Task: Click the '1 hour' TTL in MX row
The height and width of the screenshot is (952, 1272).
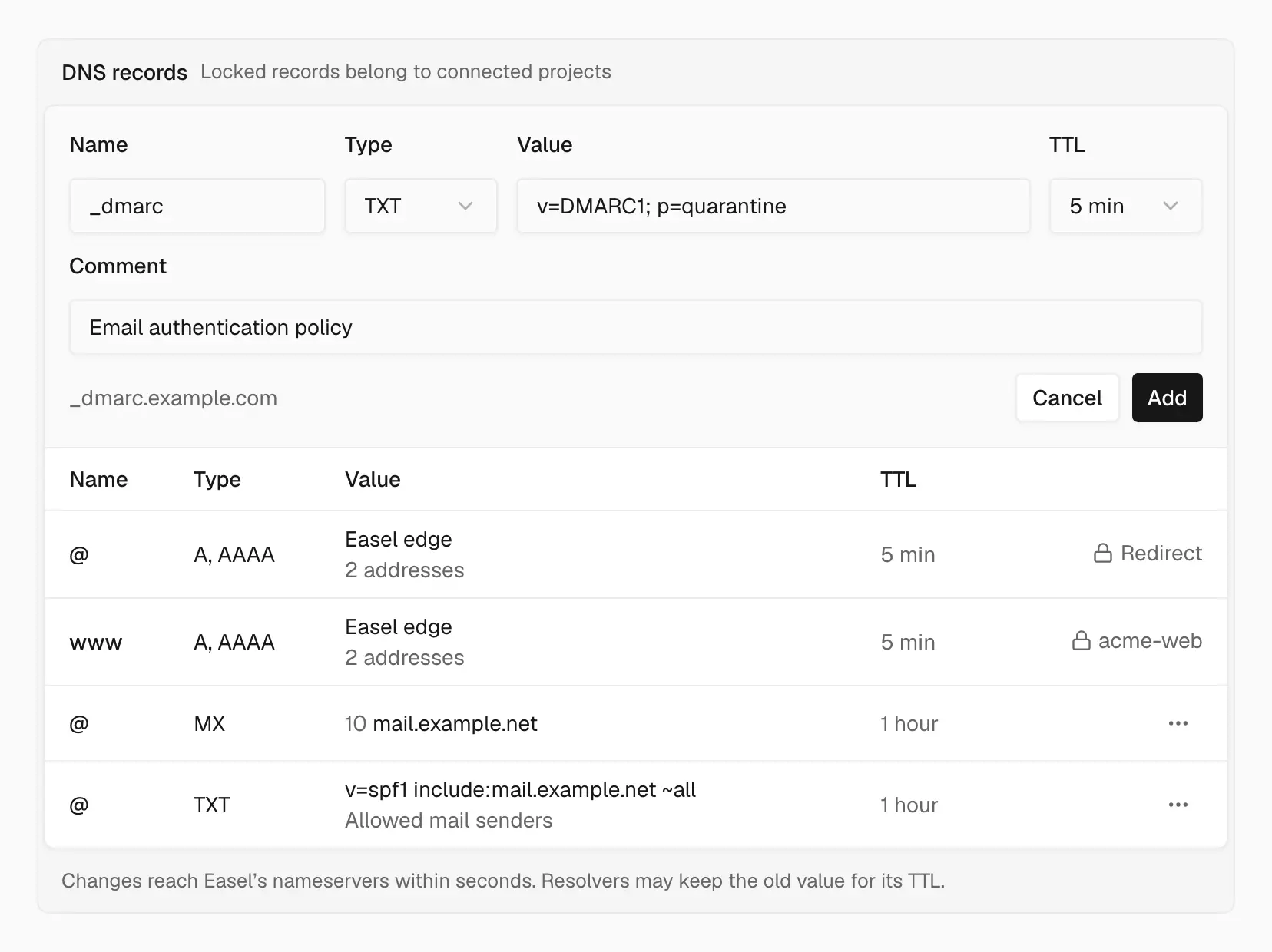Action: pos(909,724)
